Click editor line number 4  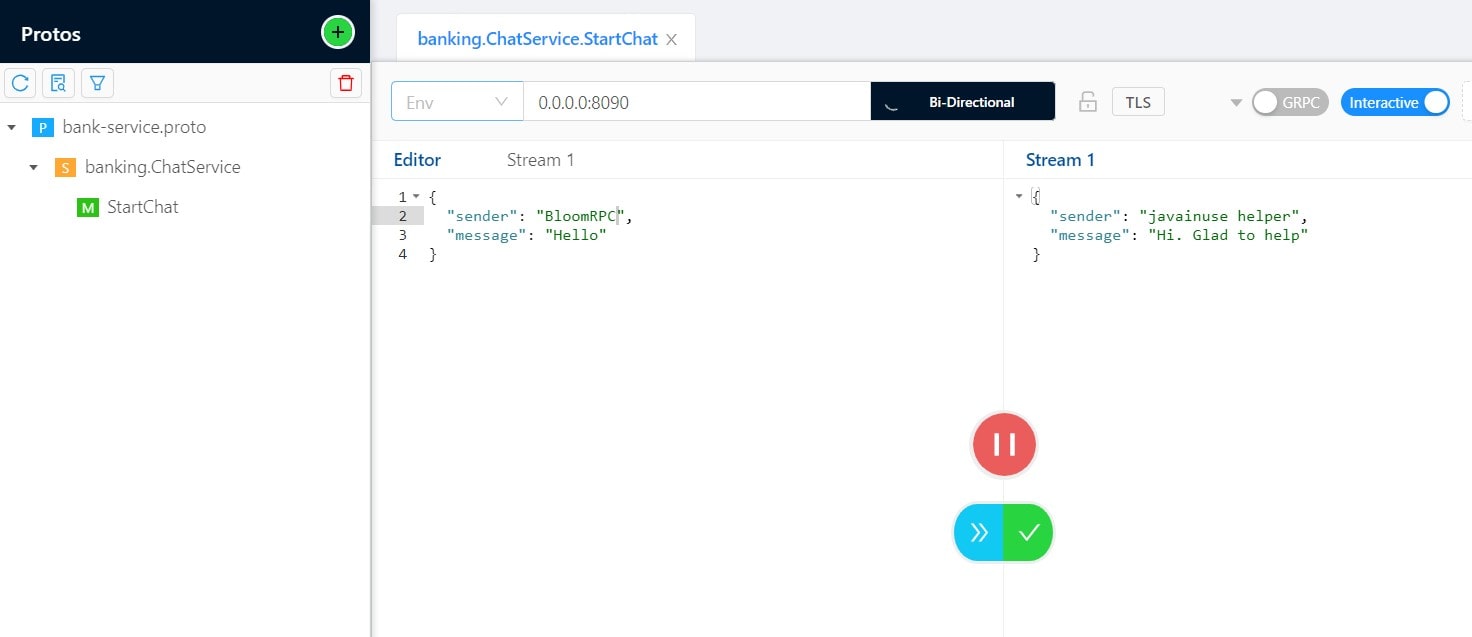402,255
